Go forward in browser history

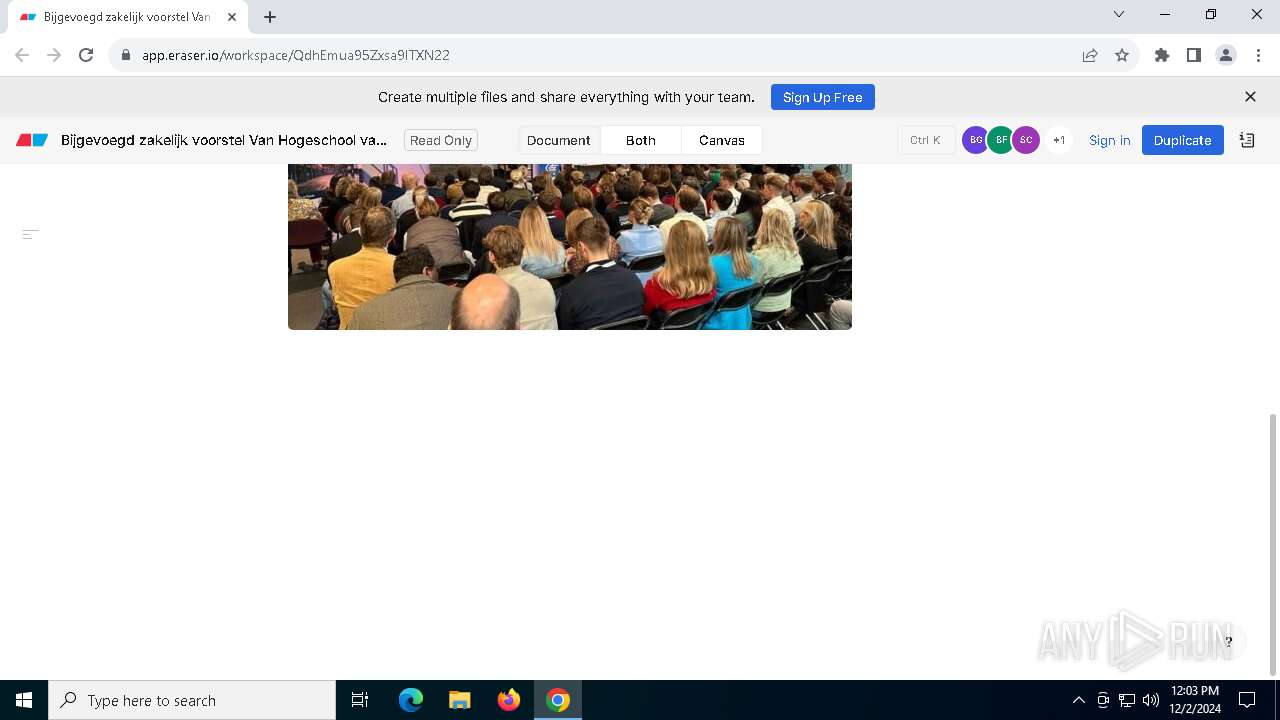54,55
